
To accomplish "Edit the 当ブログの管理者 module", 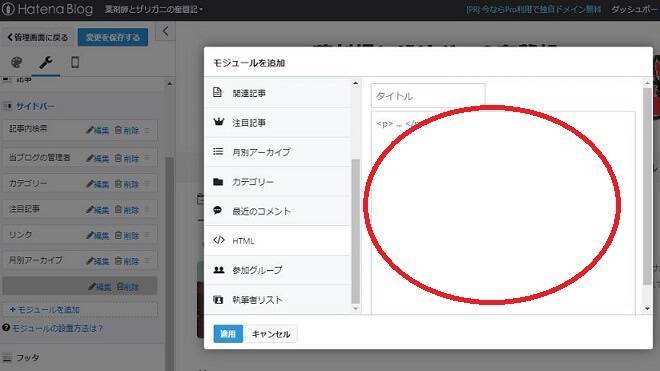I will pos(98,158).
